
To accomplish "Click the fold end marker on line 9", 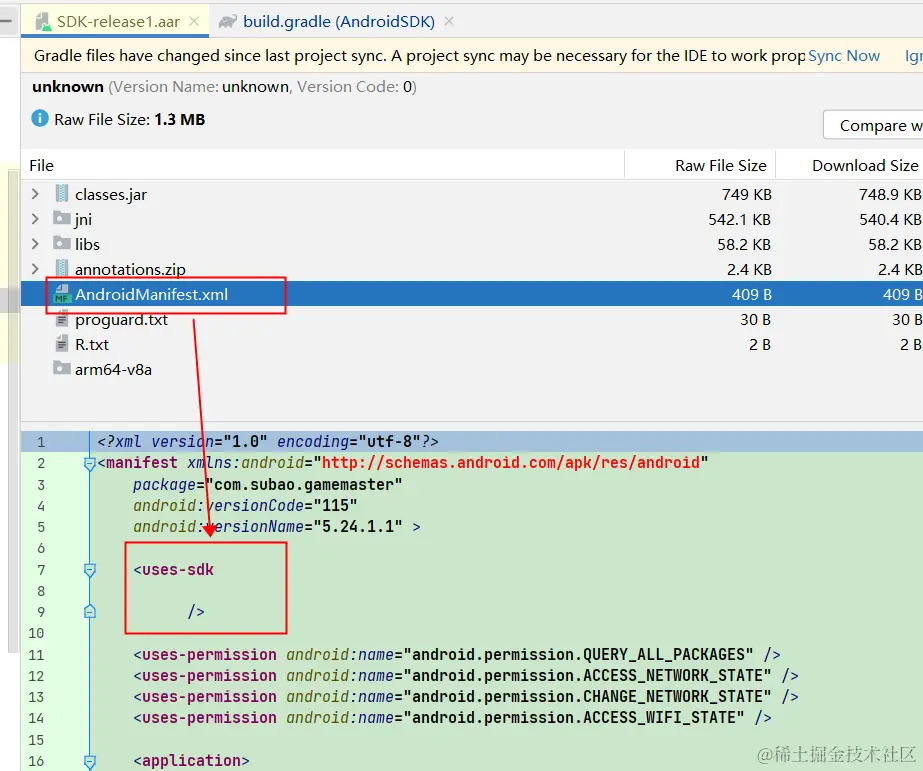I will (x=89, y=612).
